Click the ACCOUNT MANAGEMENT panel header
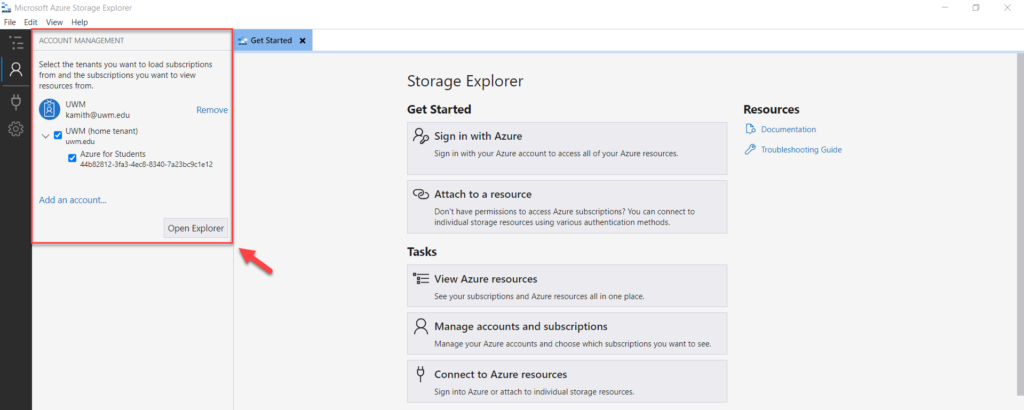Image resolution: width=1024 pixels, height=410 pixels. 82,40
